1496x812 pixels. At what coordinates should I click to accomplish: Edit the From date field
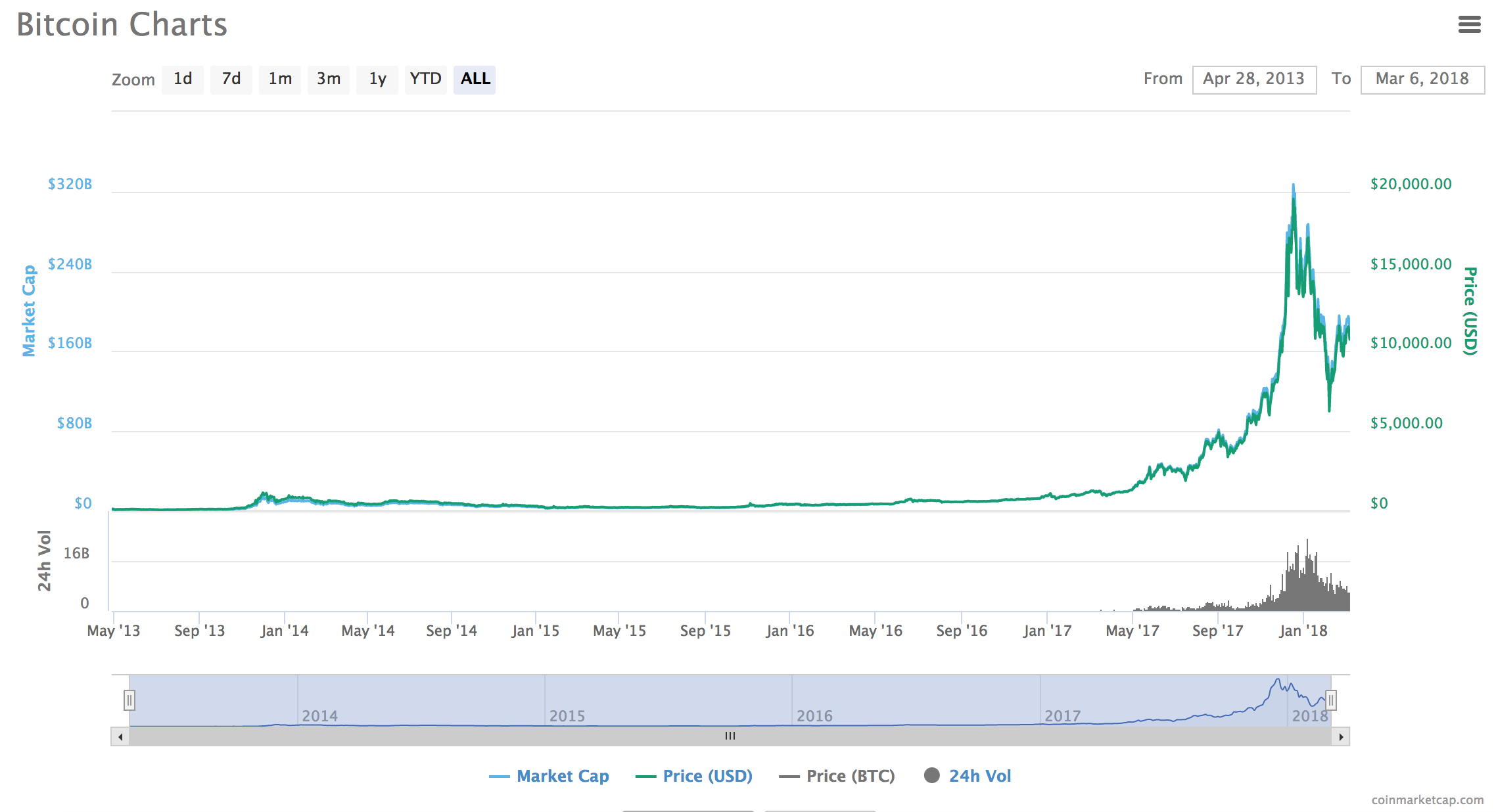pos(1254,79)
